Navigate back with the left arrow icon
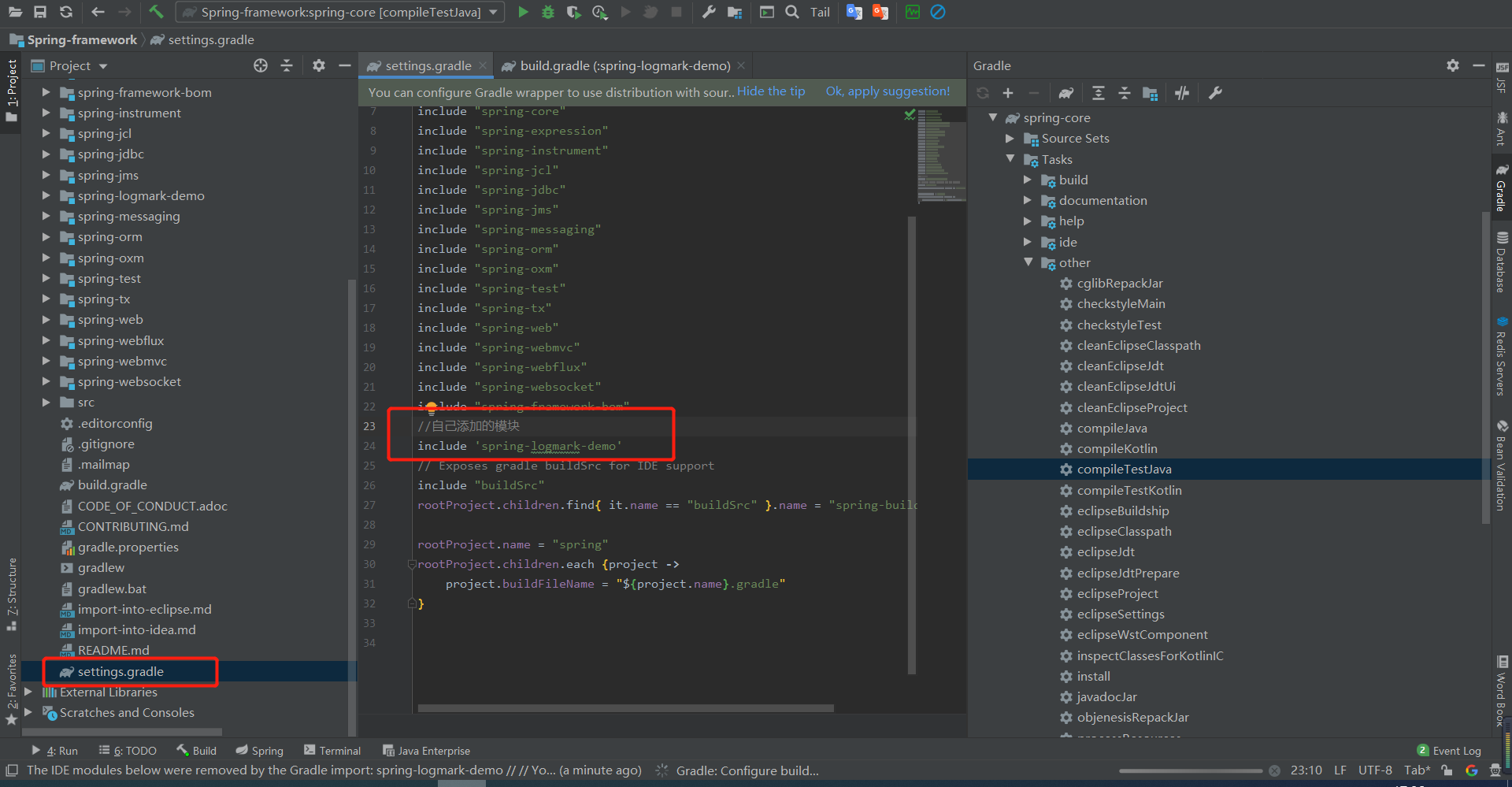1512x787 pixels. point(98,12)
